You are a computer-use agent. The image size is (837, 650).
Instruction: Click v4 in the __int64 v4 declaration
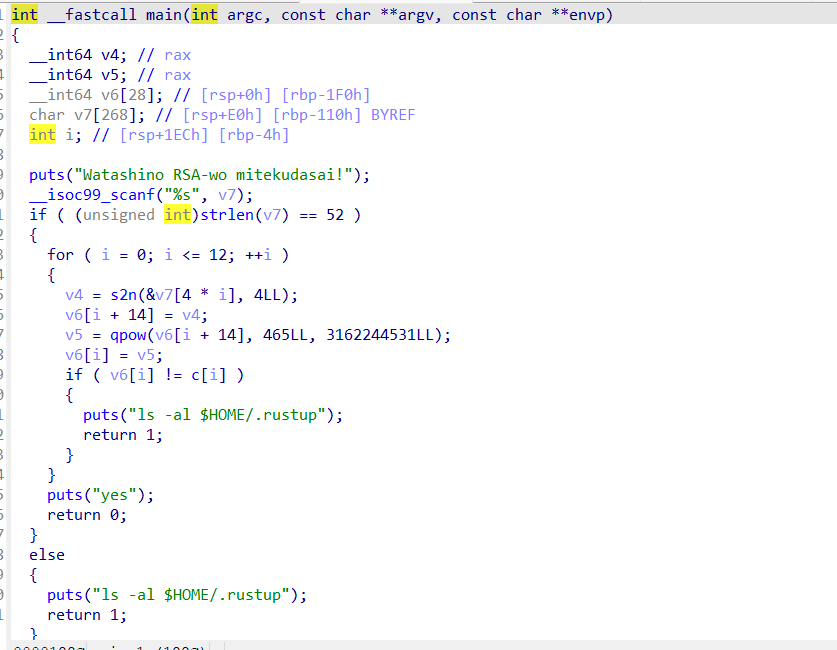click(x=110, y=55)
